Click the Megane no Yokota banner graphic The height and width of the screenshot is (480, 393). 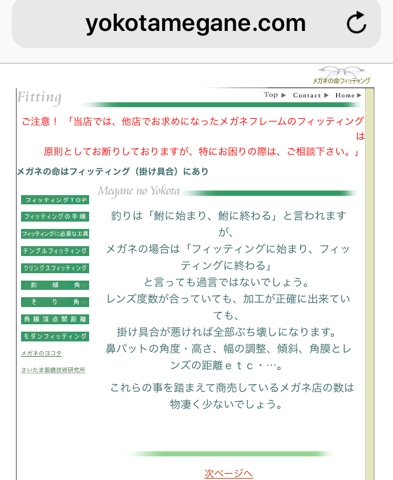[x=139, y=191]
